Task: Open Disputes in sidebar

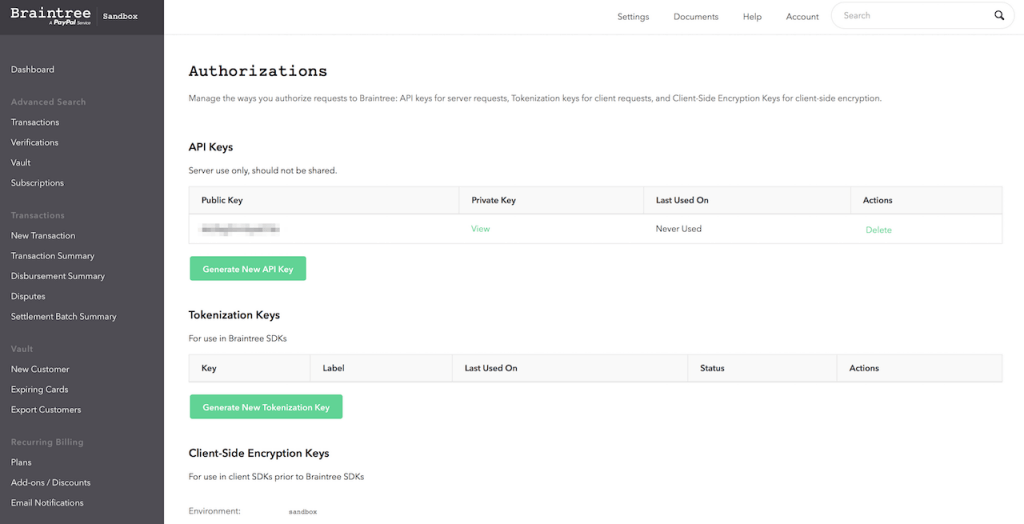Action: click(x=28, y=296)
